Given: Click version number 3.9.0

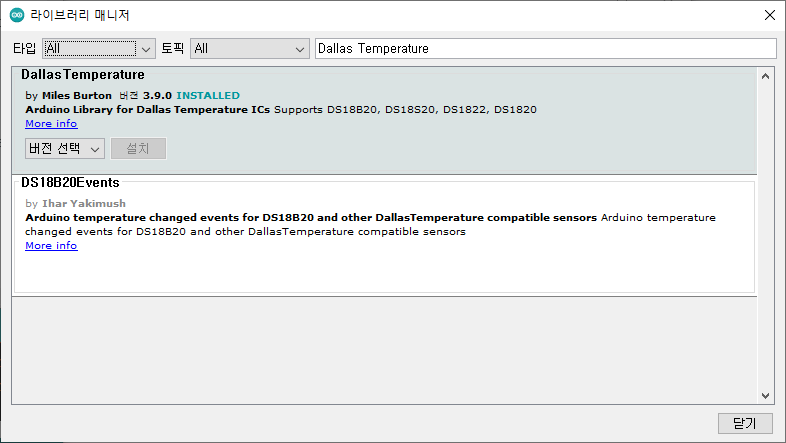Looking at the screenshot, I should 157,95.
